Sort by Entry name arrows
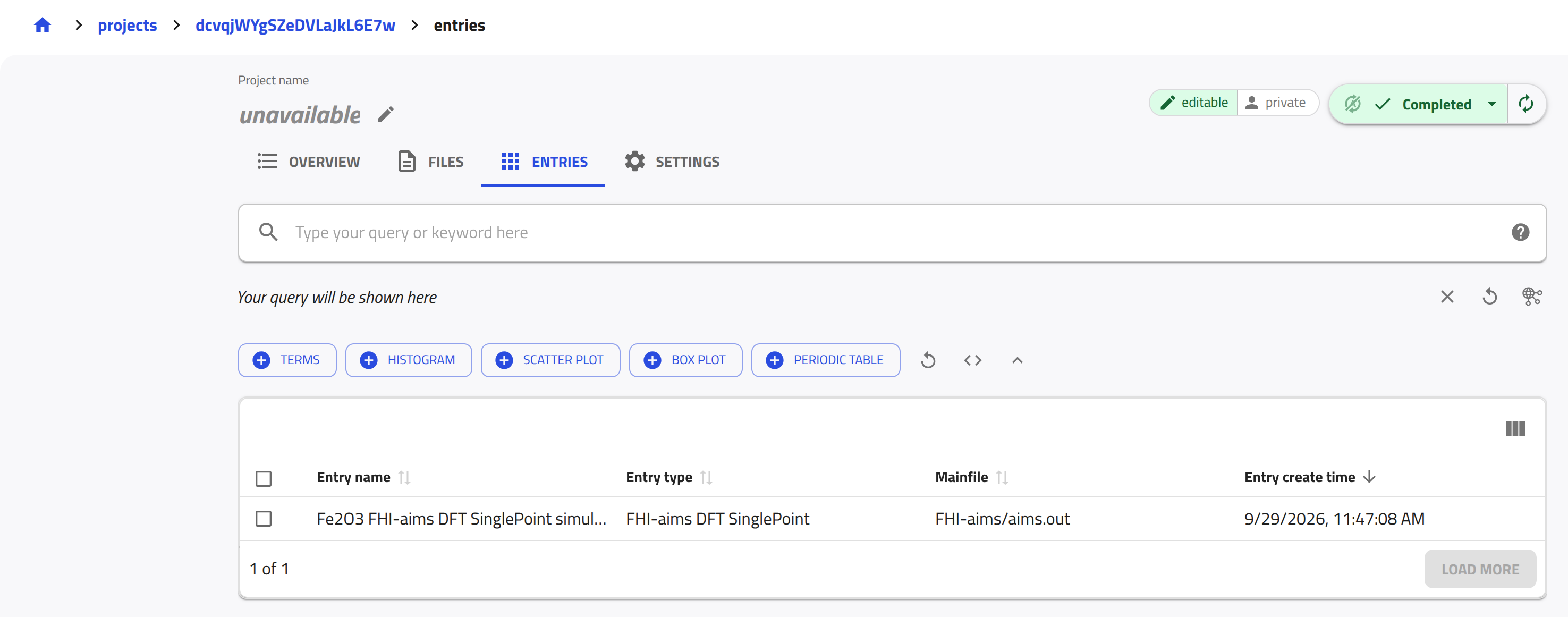 [x=404, y=478]
